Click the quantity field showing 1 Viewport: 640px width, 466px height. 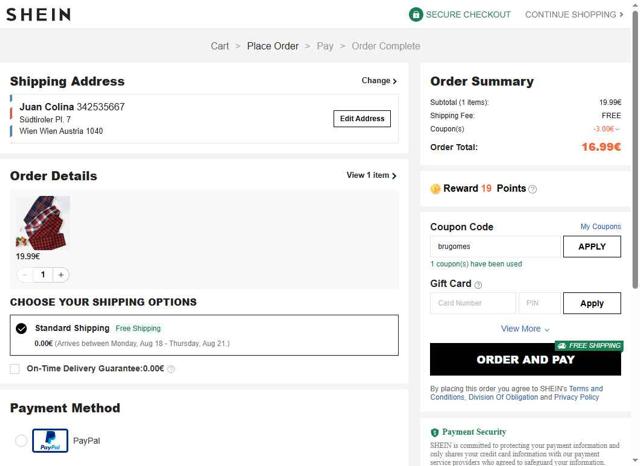point(43,275)
